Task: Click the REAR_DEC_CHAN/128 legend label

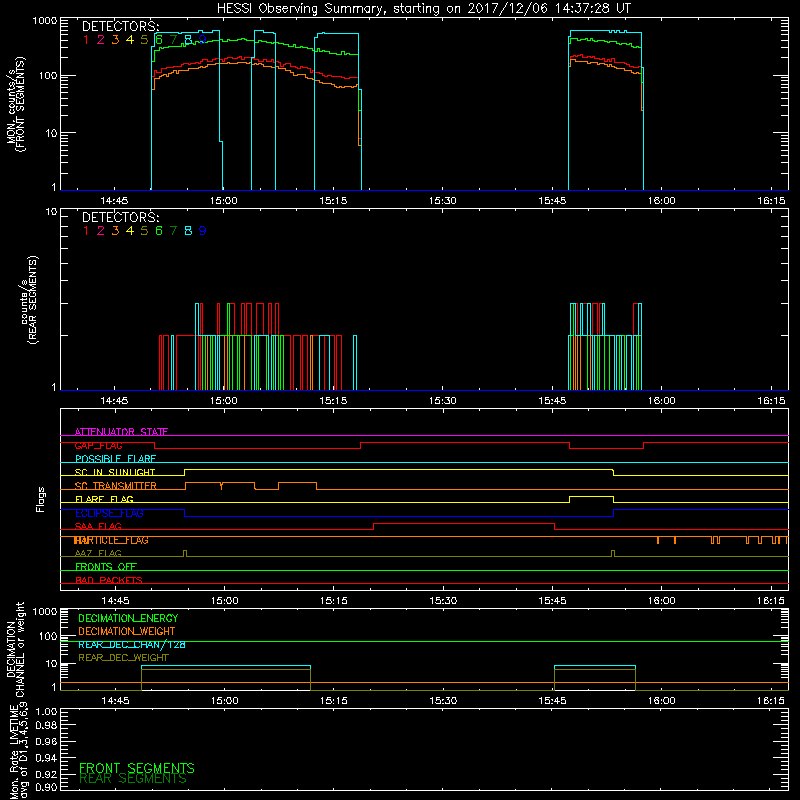Action: 132,644
